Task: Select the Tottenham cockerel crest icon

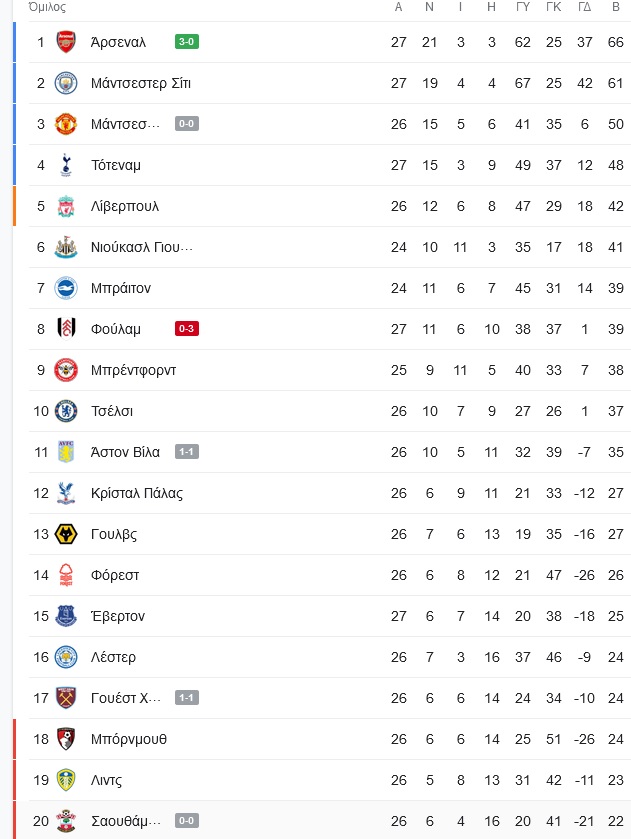Action: (66, 165)
